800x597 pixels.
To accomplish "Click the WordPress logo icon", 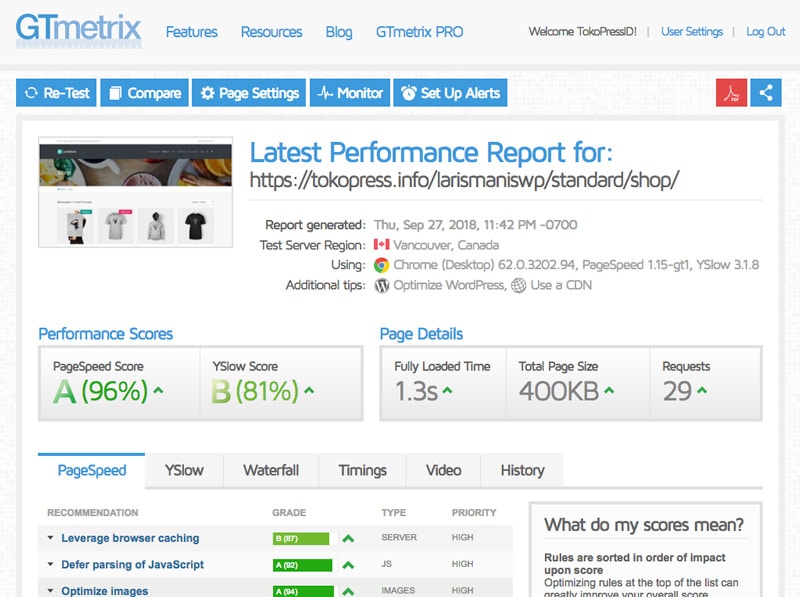I will (x=382, y=285).
